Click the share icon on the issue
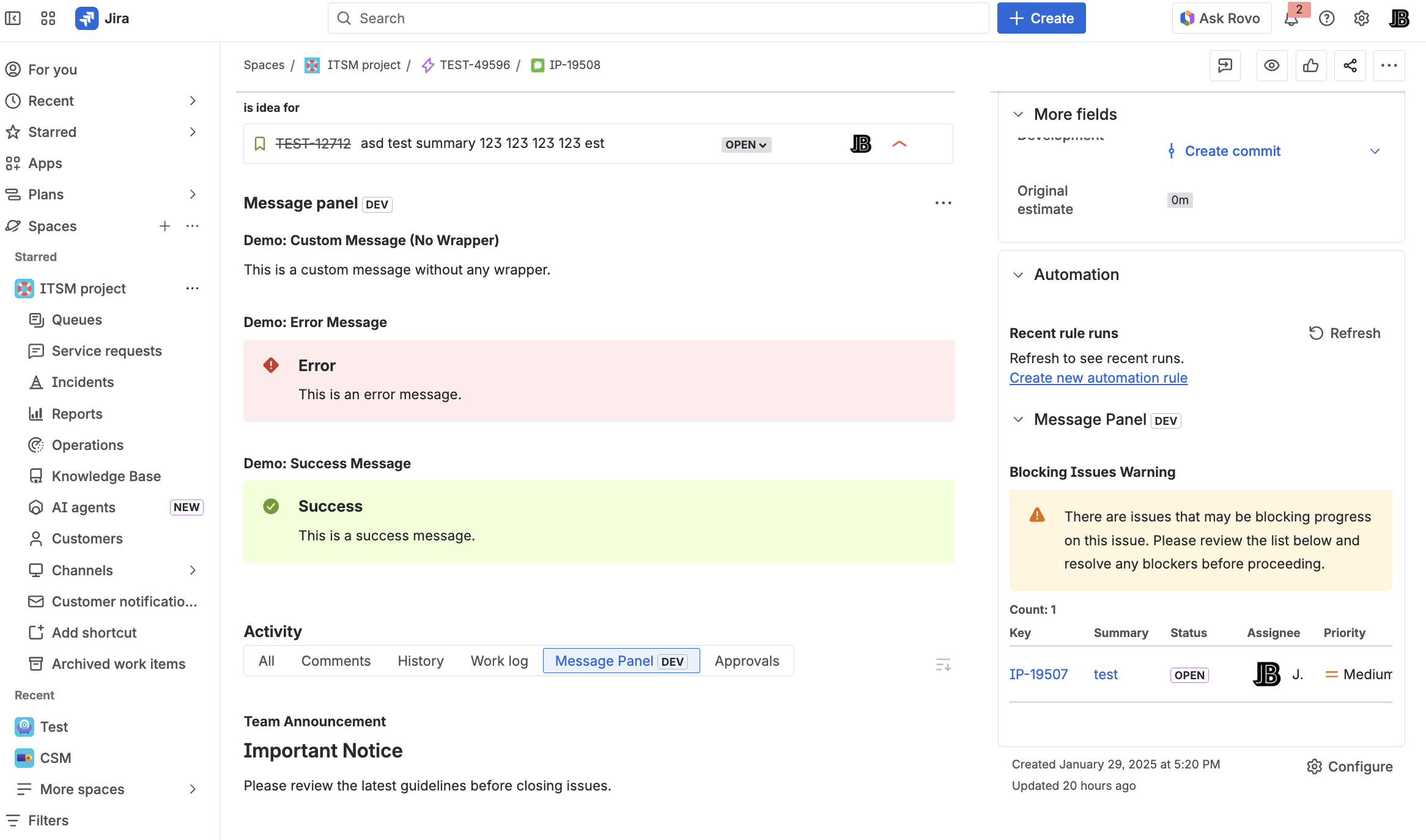 [x=1350, y=65]
